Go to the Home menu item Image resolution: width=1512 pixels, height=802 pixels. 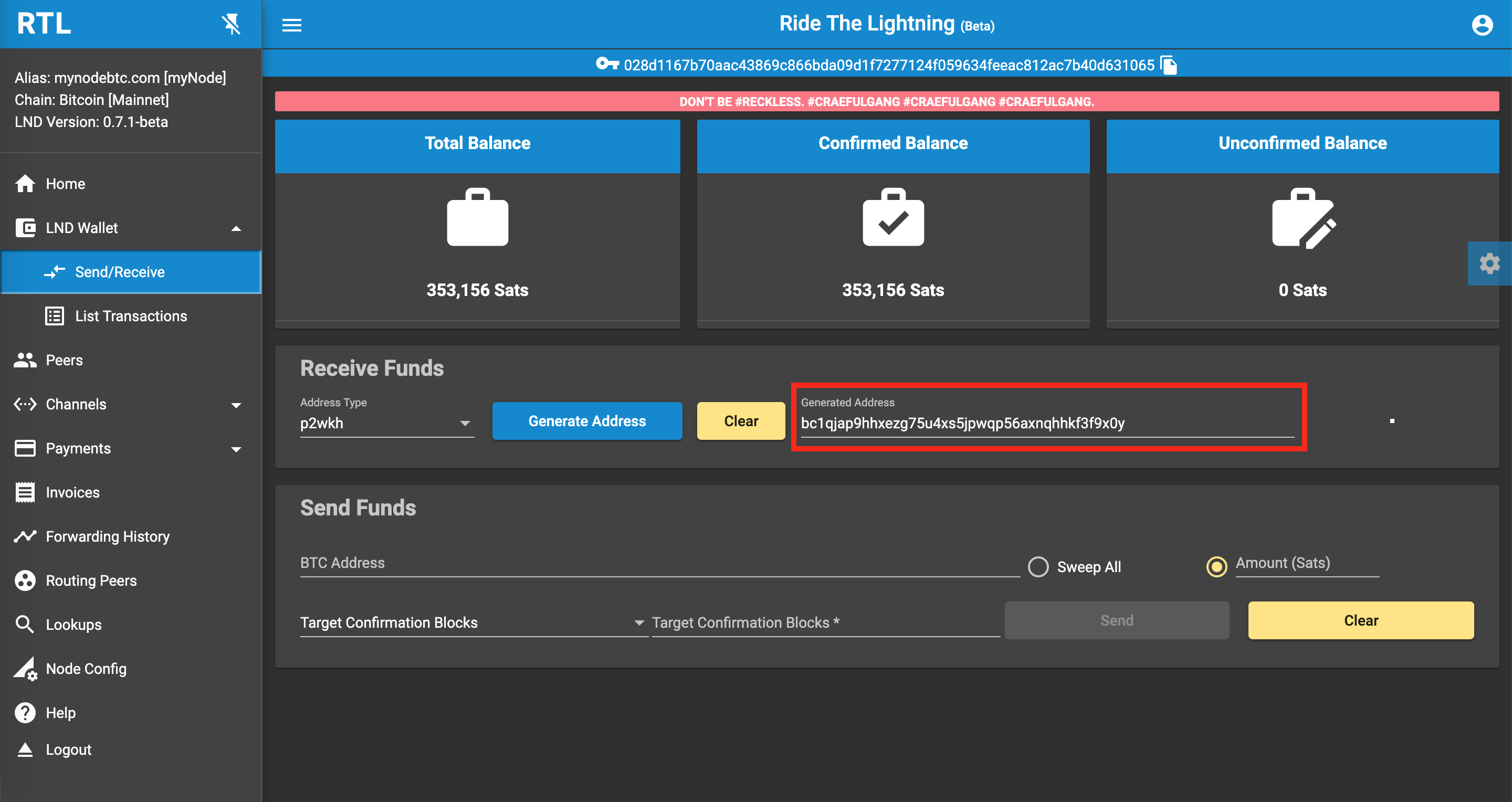click(131, 184)
